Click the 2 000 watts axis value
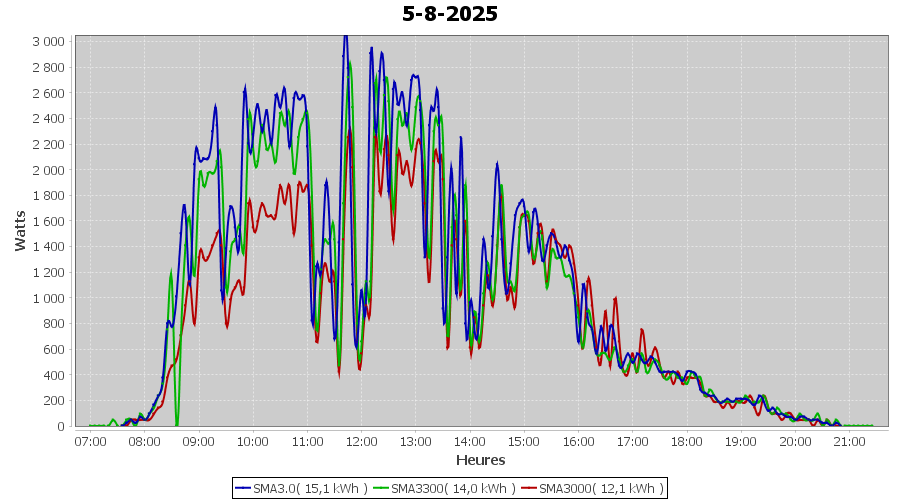The height and width of the screenshot is (500, 900). tap(48, 170)
